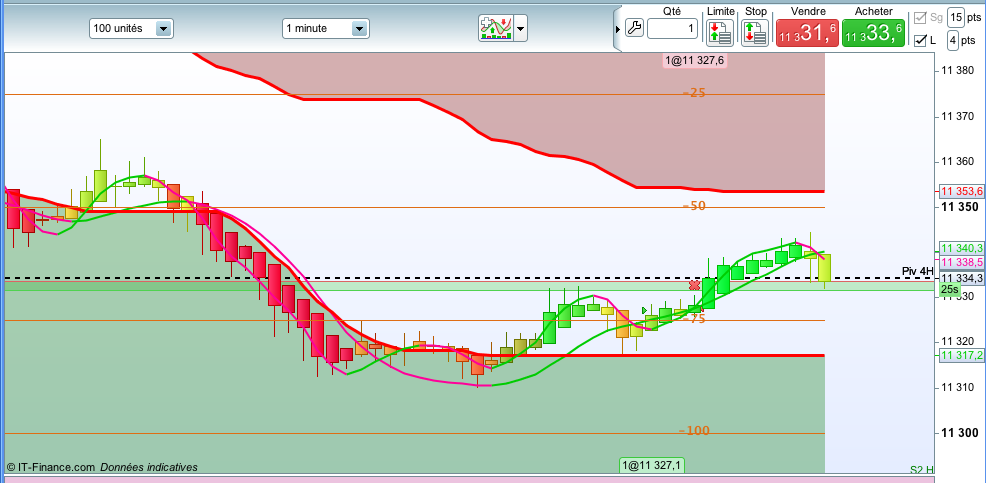Image resolution: width=986 pixels, height=483 pixels.
Task: Uncheck the L checkbox
Action: coord(920,41)
